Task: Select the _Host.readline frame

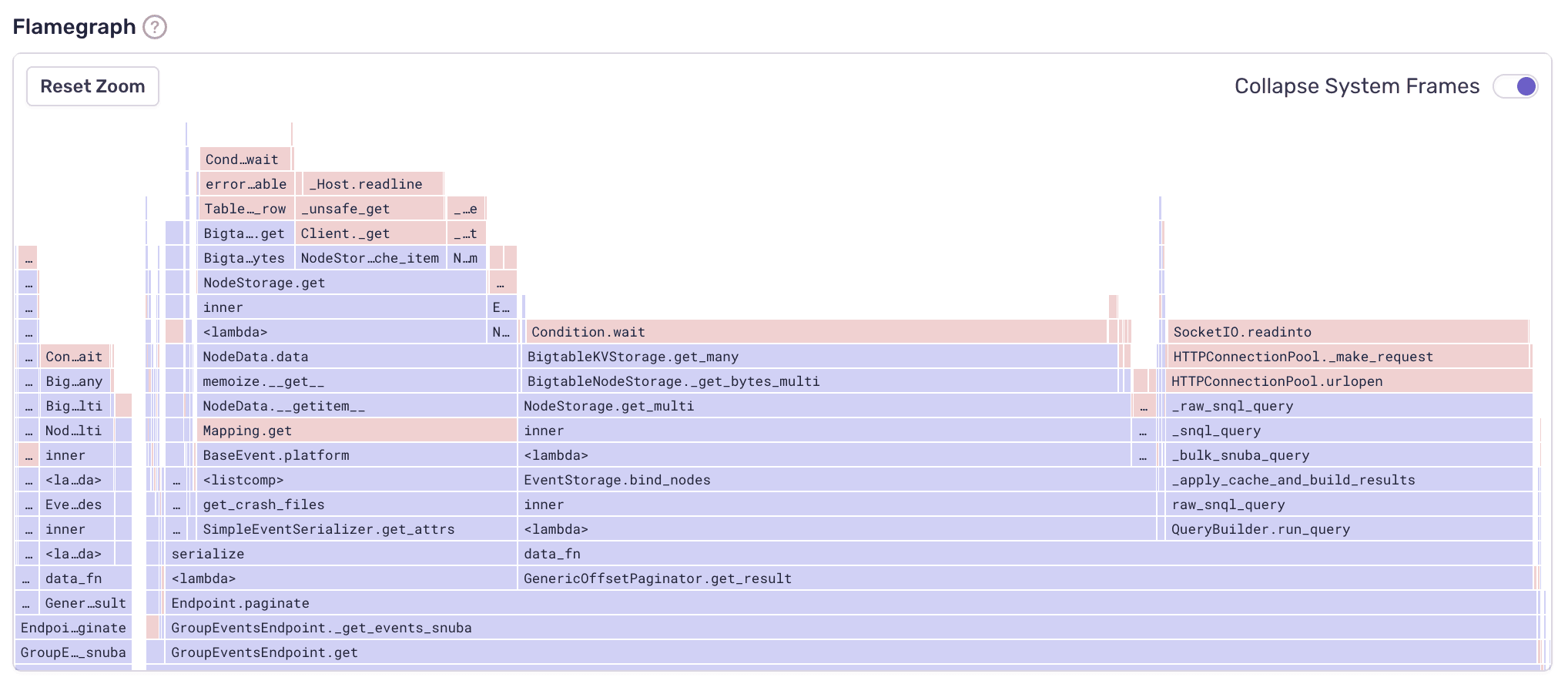Action: click(x=373, y=184)
